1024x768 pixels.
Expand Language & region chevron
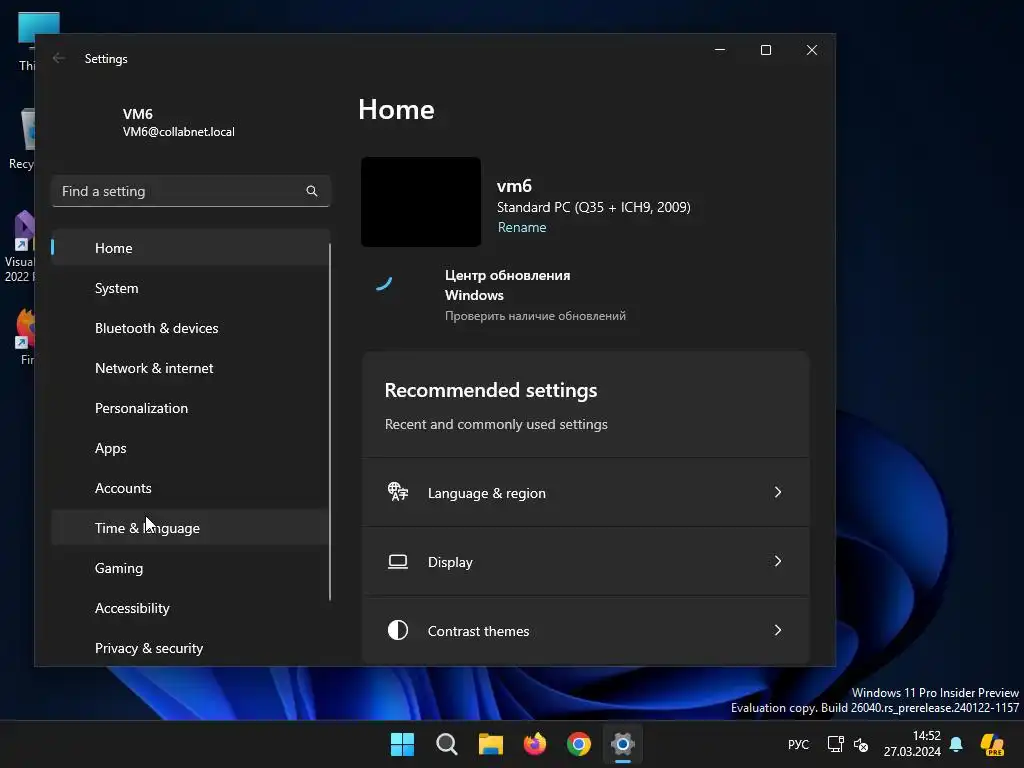pyautogui.click(x=778, y=492)
